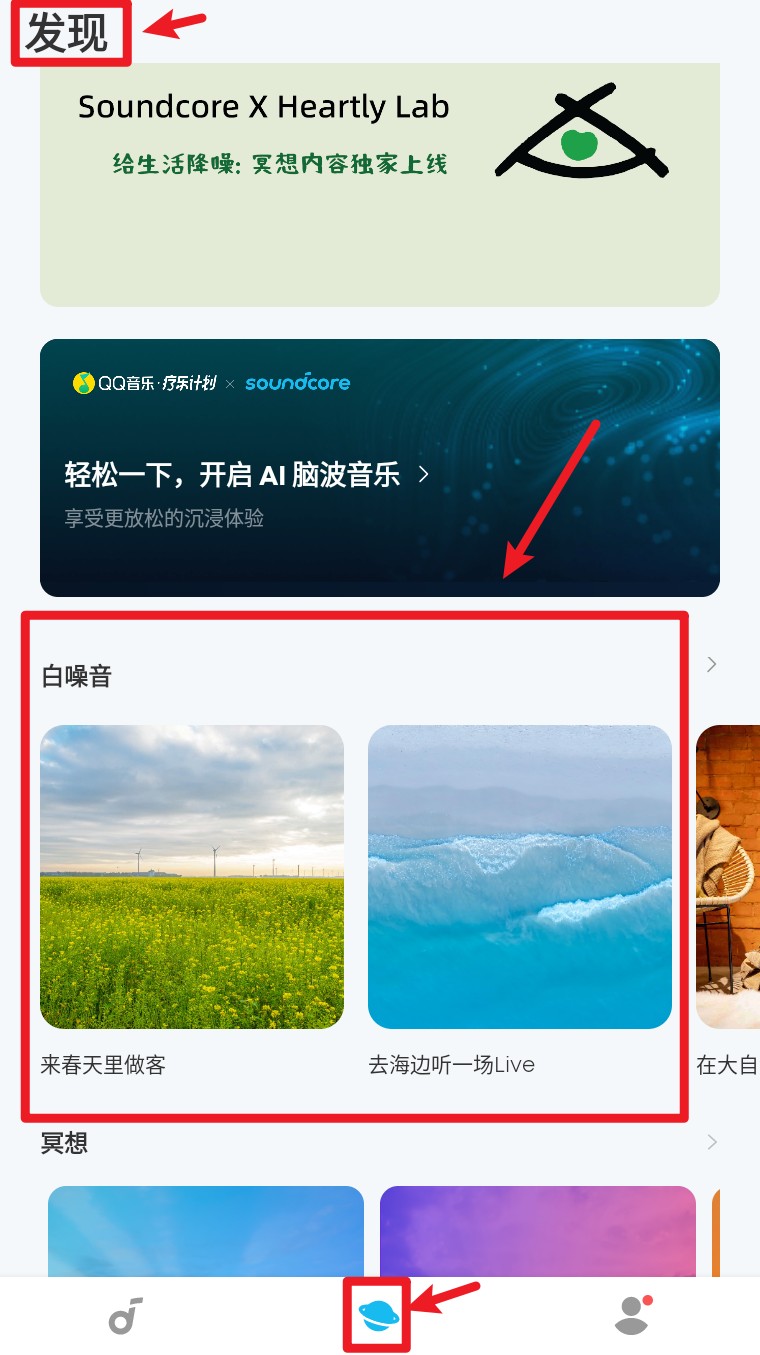Open the Soundcore X Heartly Lab banner
The width and height of the screenshot is (760, 1355).
click(380, 184)
